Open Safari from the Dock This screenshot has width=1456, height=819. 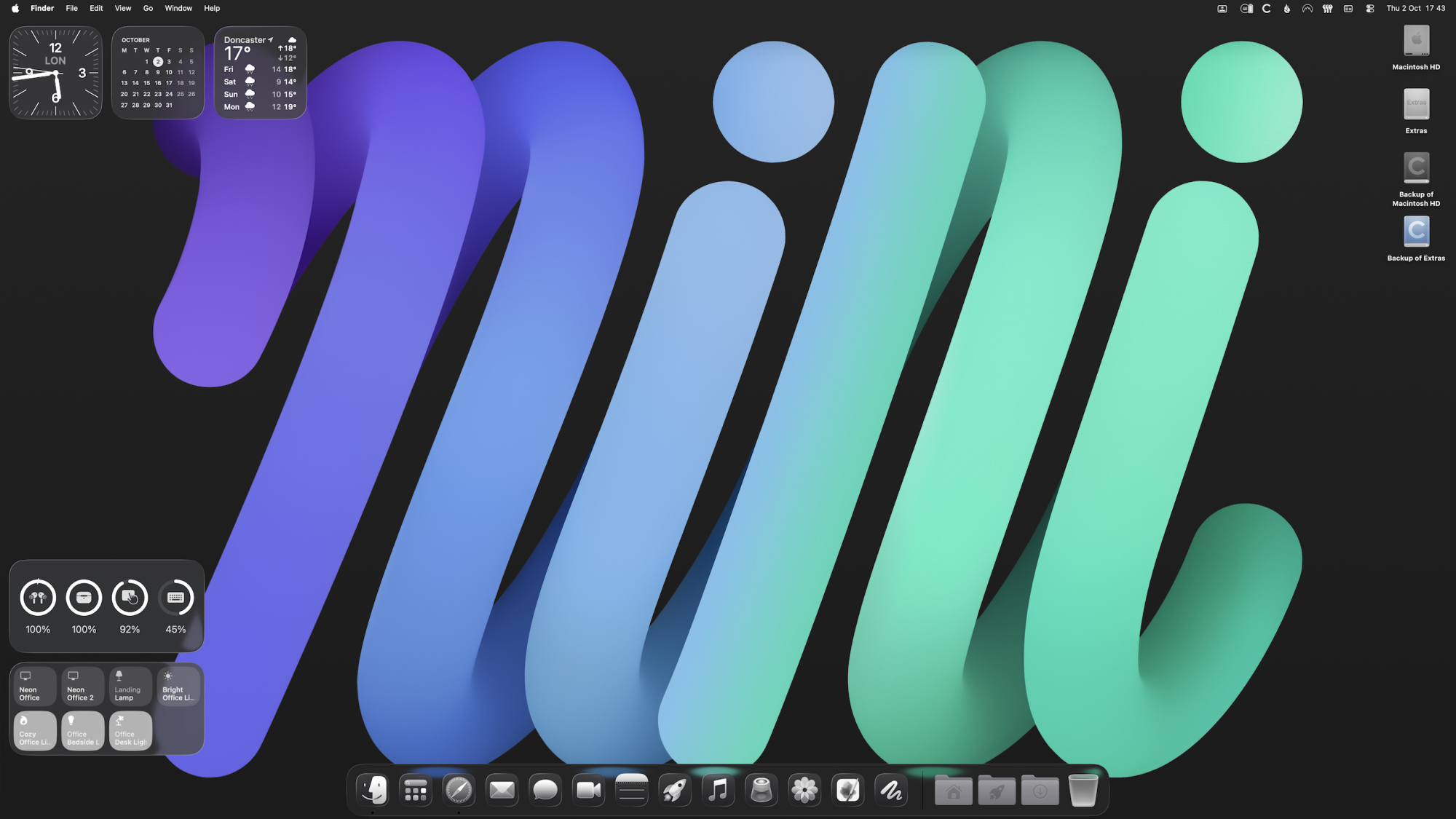tap(459, 790)
